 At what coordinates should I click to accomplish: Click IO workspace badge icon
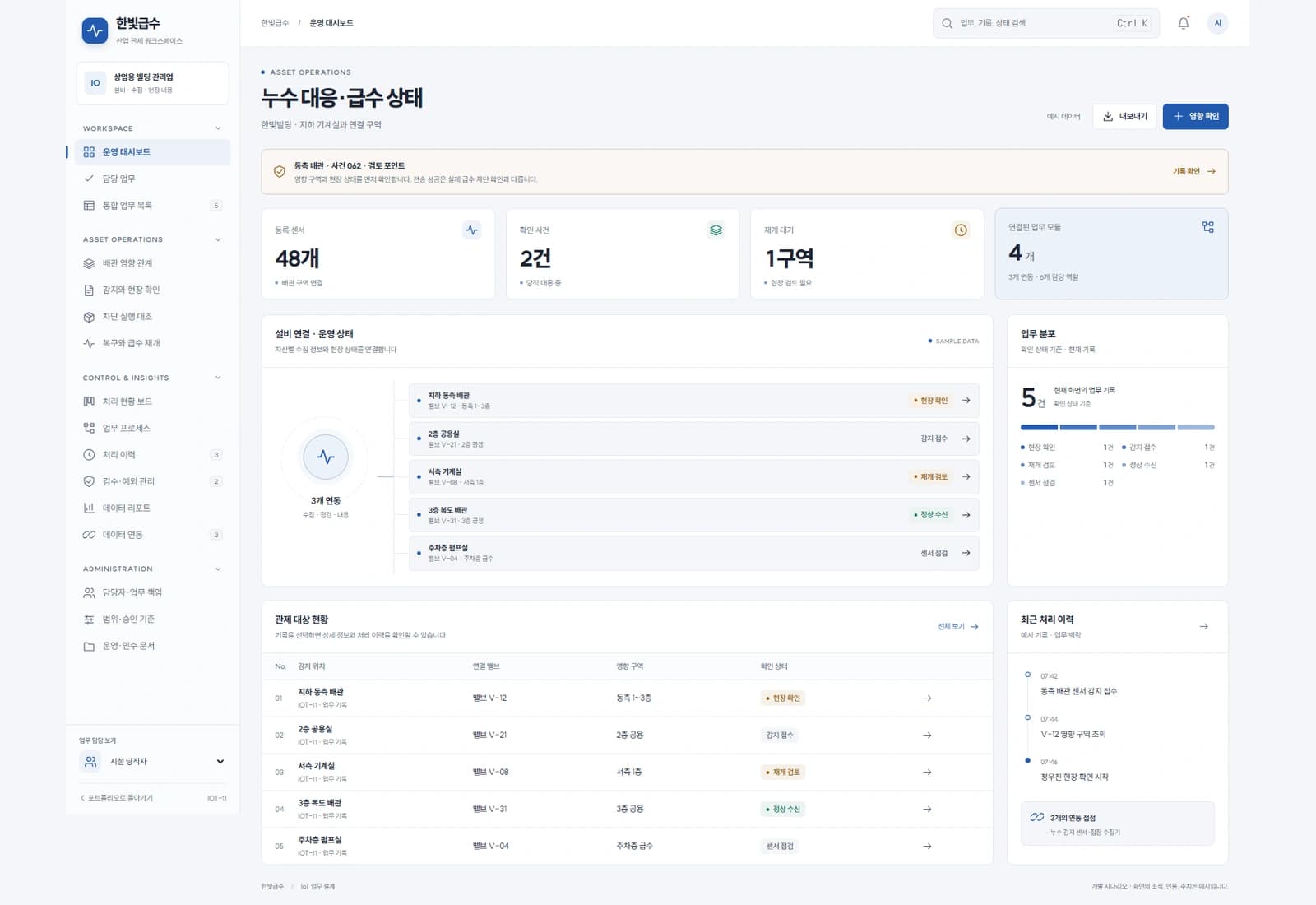pyautogui.click(x=95, y=83)
